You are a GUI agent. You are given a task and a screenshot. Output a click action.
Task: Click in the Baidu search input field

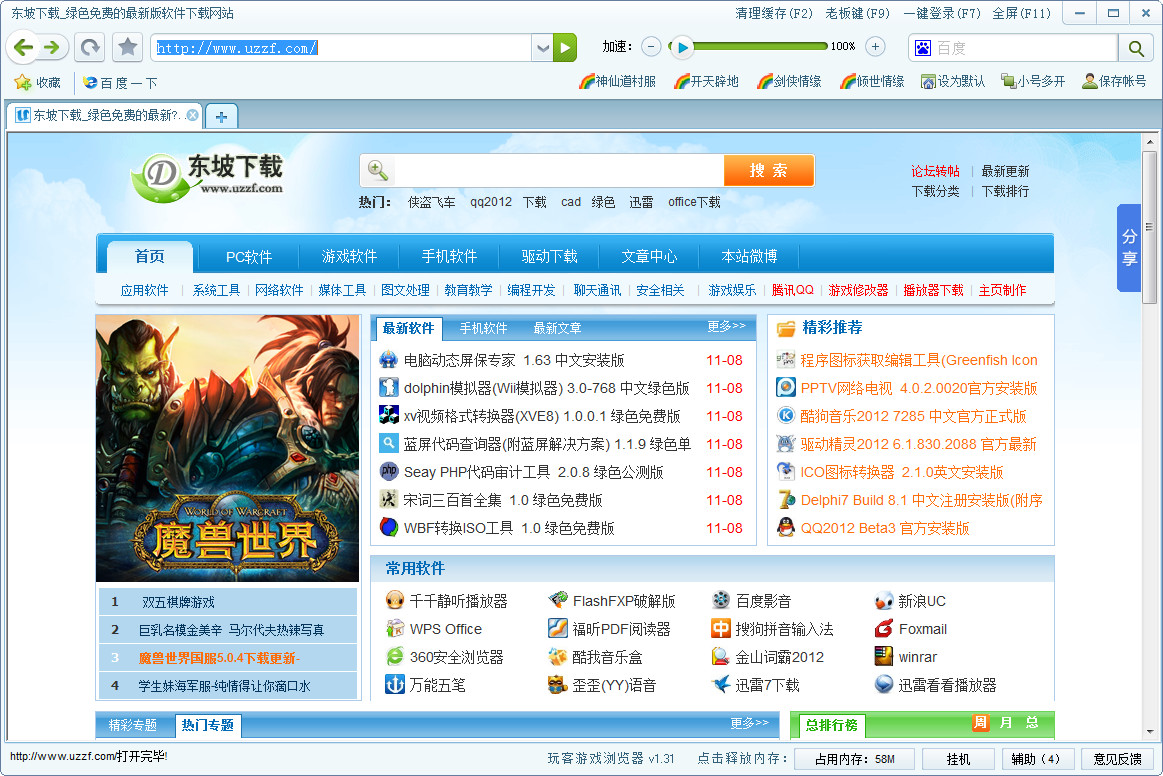pos(1025,48)
